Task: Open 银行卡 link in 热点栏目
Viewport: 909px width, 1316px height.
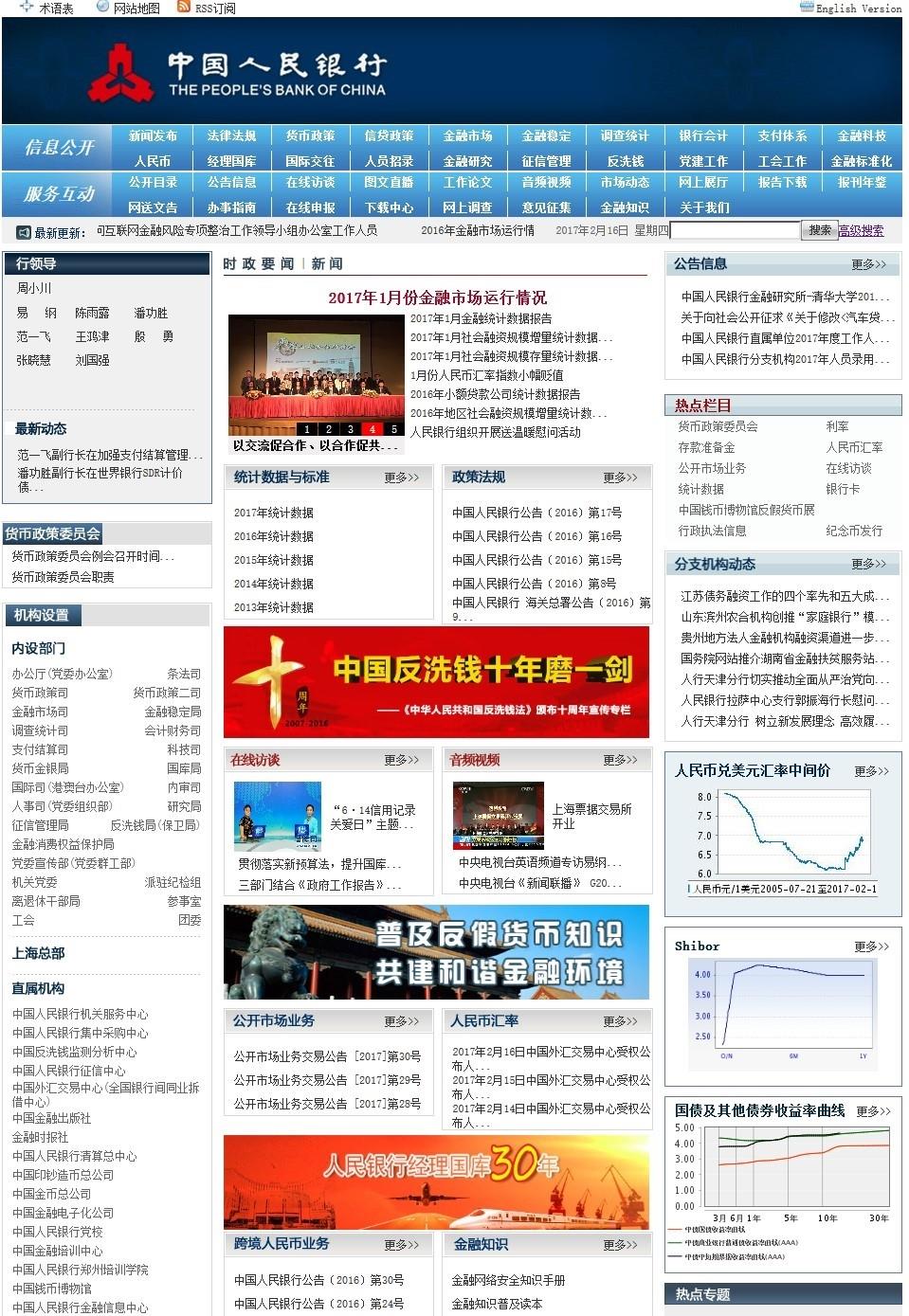Action: click(x=843, y=489)
